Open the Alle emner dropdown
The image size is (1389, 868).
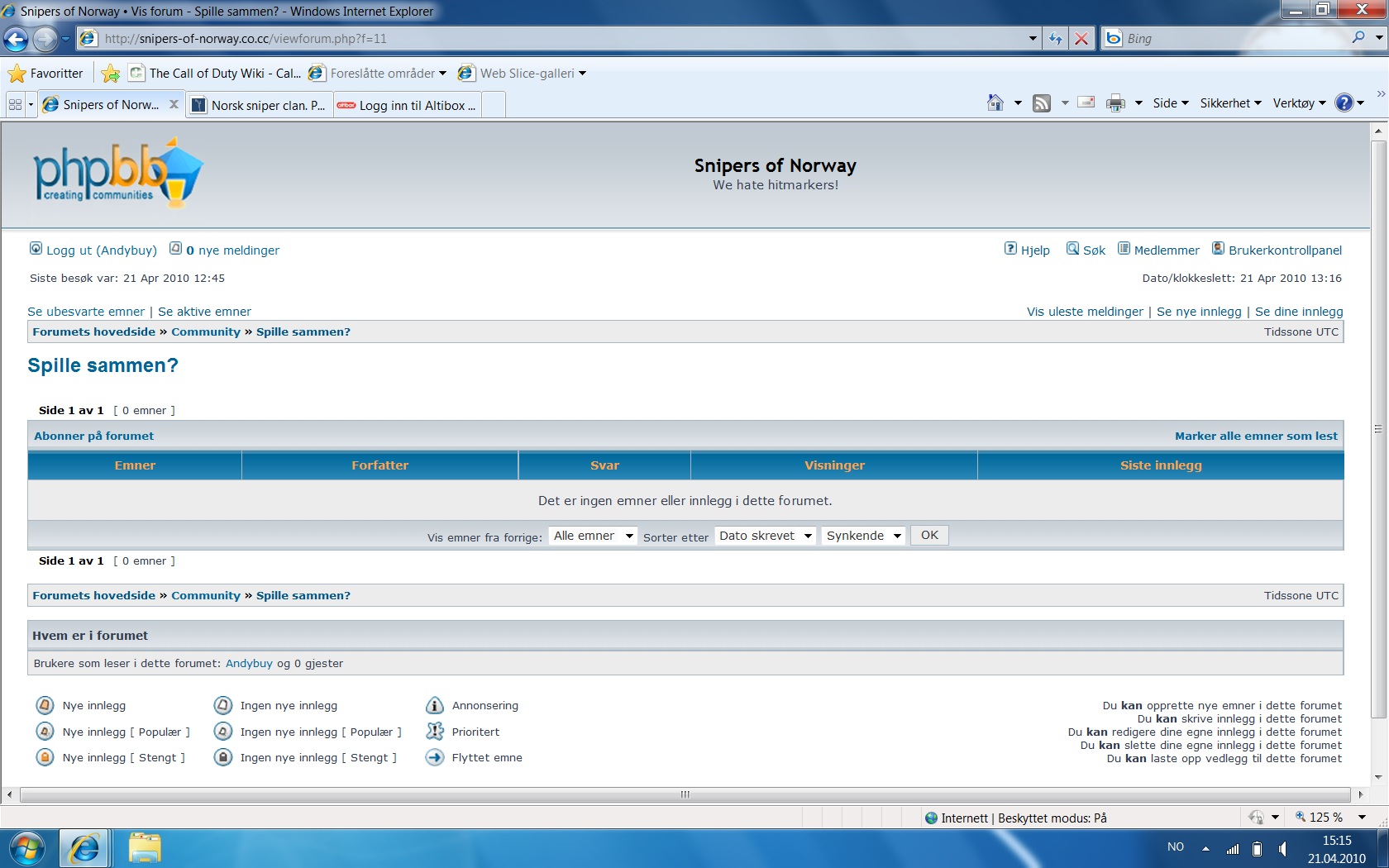[x=593, y=536]
